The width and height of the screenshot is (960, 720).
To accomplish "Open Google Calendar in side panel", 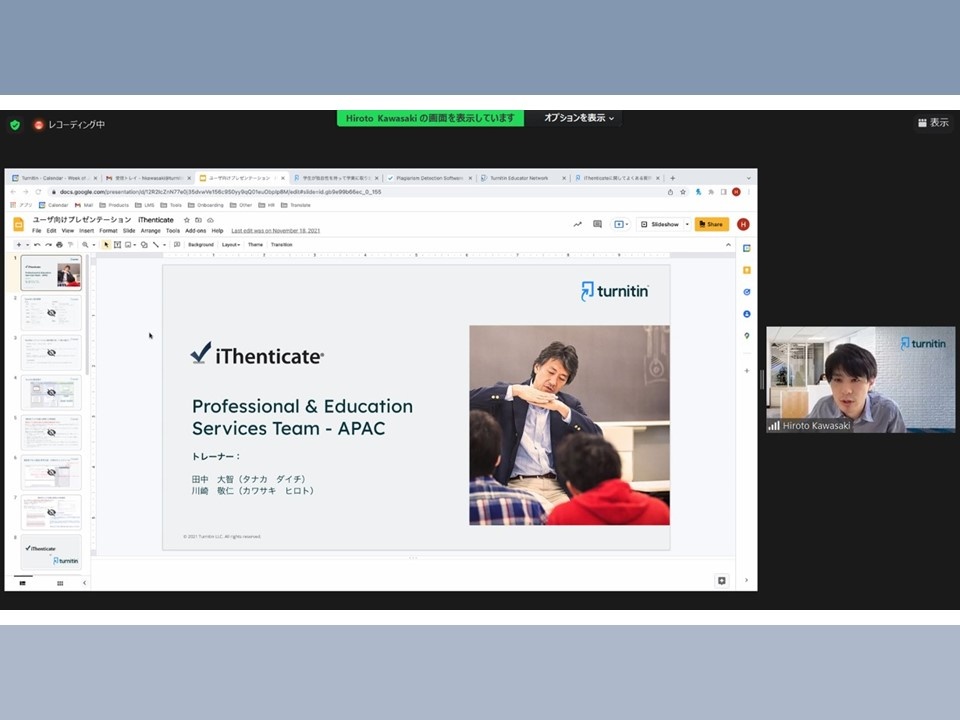I will point(747,249).
